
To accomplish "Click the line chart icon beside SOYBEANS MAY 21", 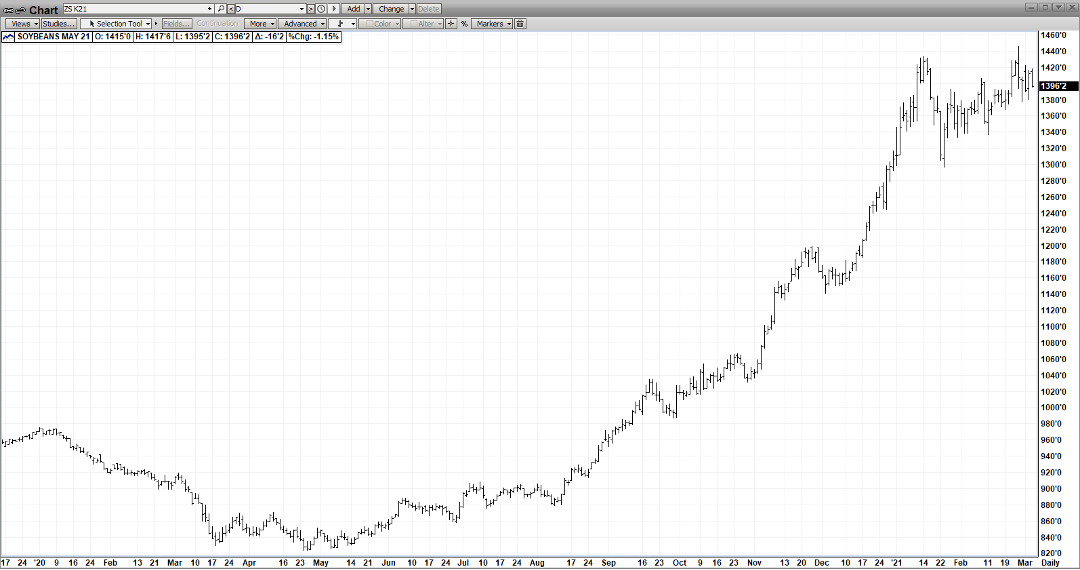I will pos(8,36).
